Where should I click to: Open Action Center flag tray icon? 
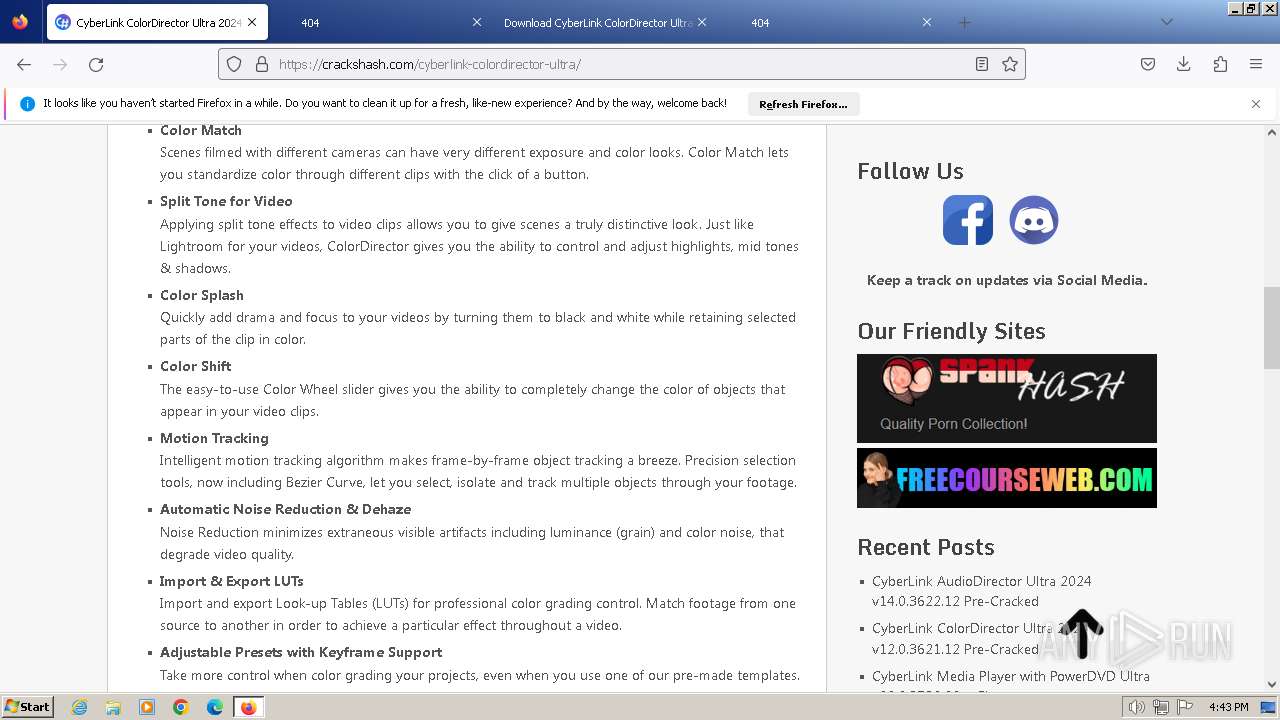click(x=1185, y=707)
